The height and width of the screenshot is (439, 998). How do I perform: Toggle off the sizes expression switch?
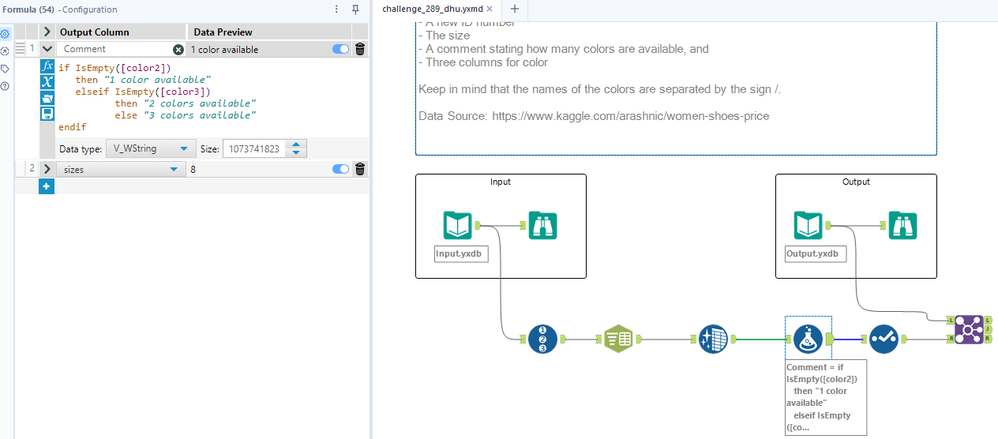(x=341, y=169)
